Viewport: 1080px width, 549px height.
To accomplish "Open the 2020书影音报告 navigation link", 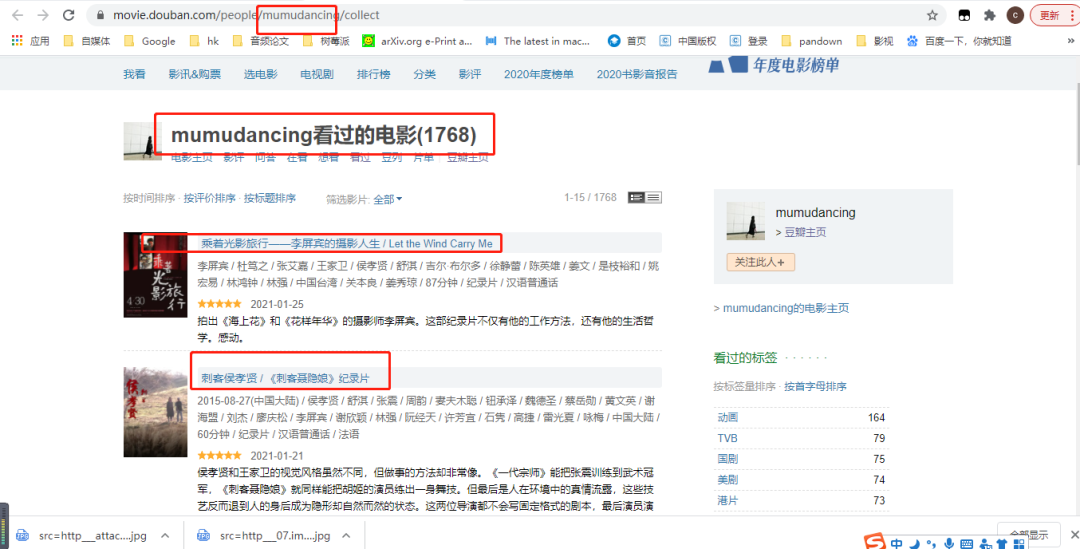I will click(x=637, y=74).
